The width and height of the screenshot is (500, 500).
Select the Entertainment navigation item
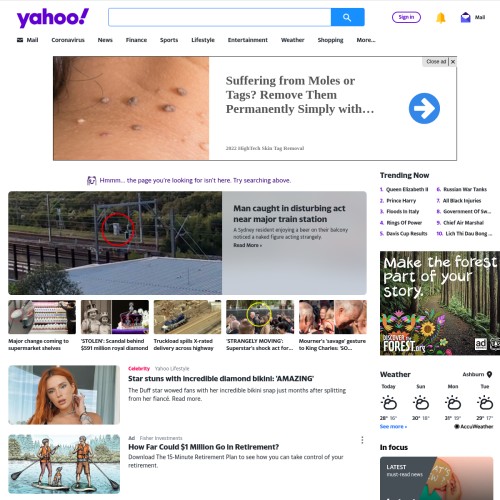pos(248,40)
